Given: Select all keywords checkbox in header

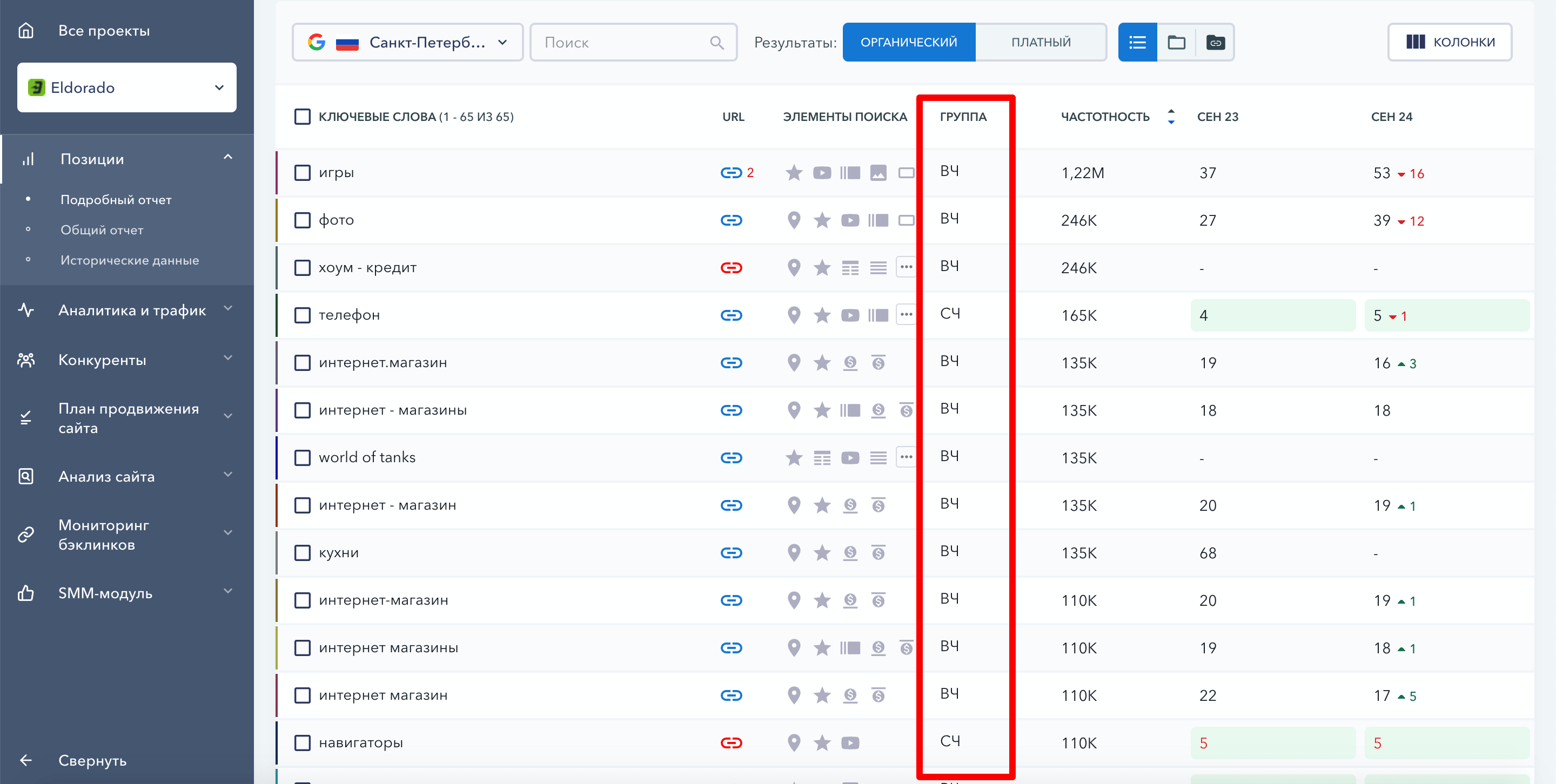Looking at the screenshot, I should [302, 117].
